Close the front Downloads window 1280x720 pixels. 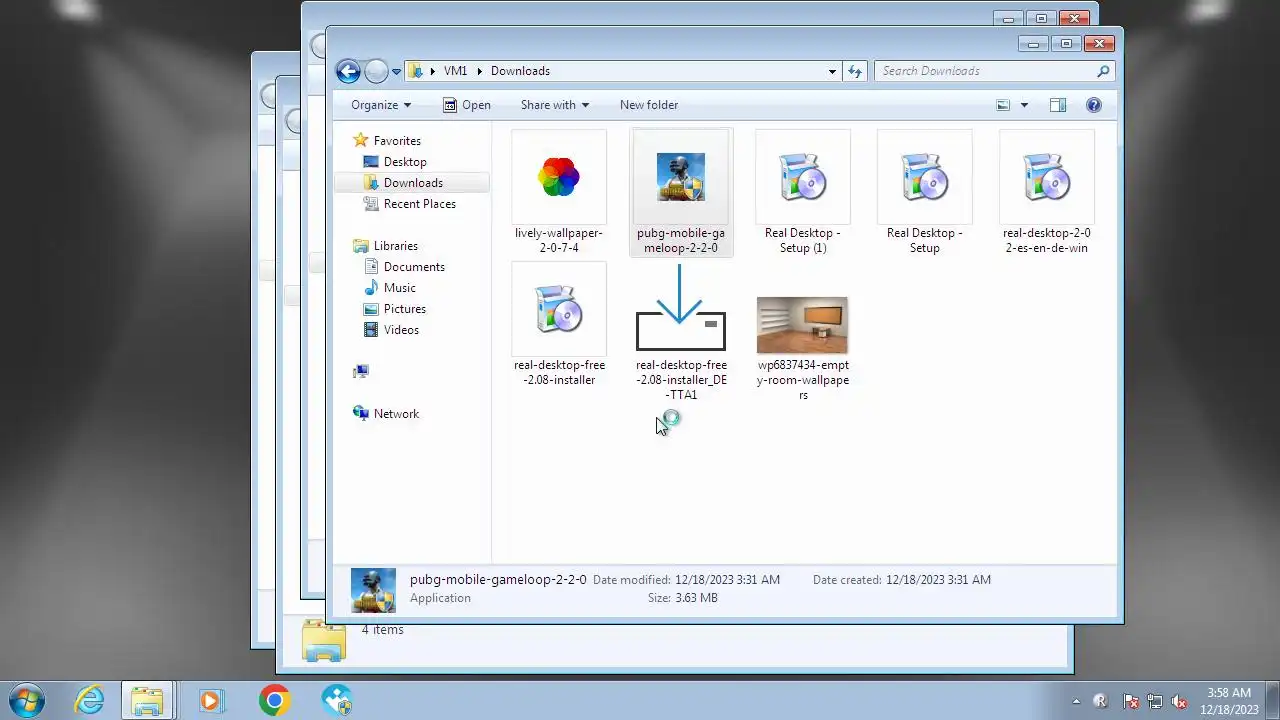pos(1099,43)
